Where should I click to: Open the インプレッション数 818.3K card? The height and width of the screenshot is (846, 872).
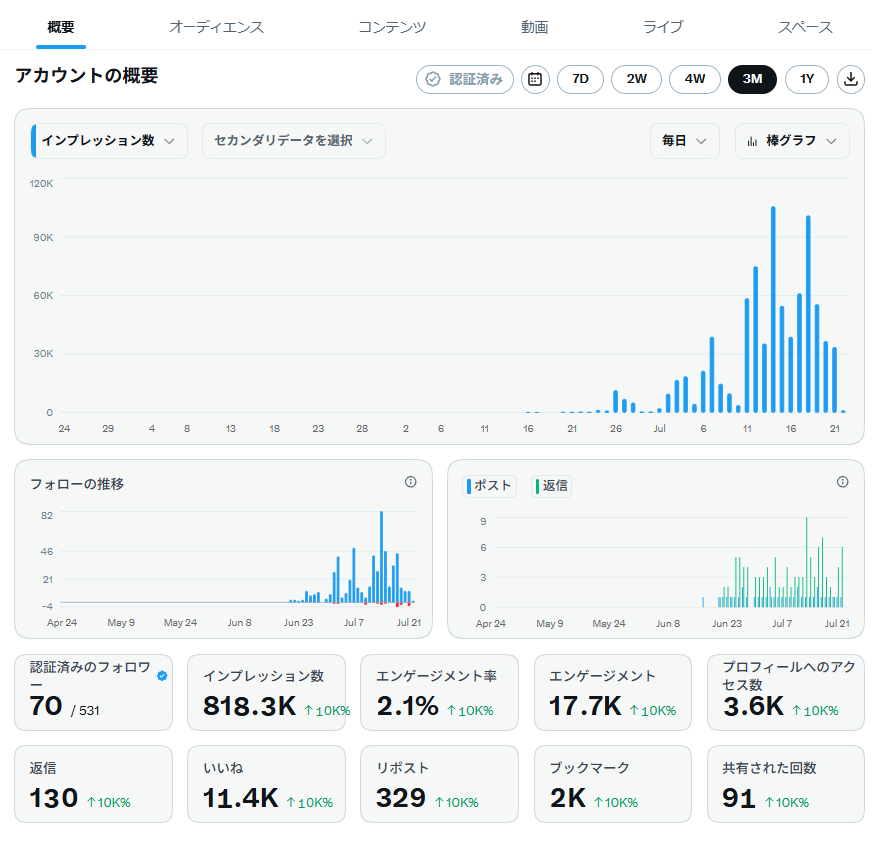[x=266, y=692]
